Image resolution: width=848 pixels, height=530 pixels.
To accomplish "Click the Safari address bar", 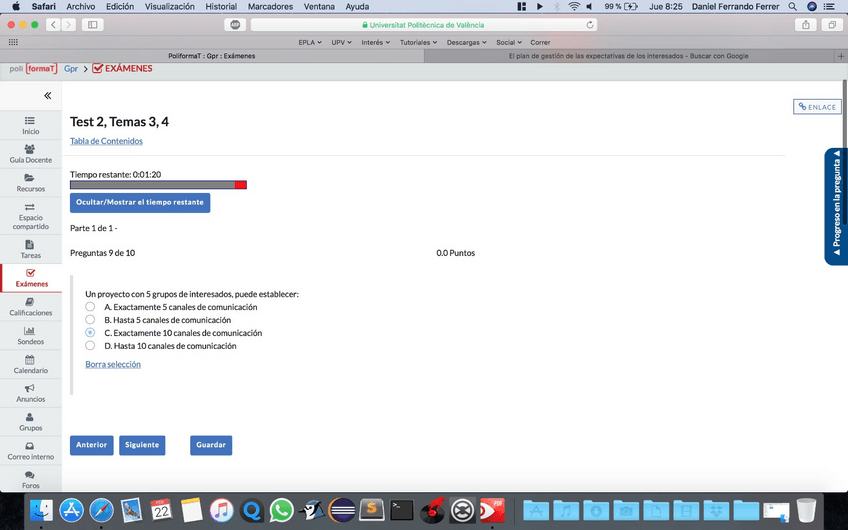I will pyautogui.click(x=425, y=24).
